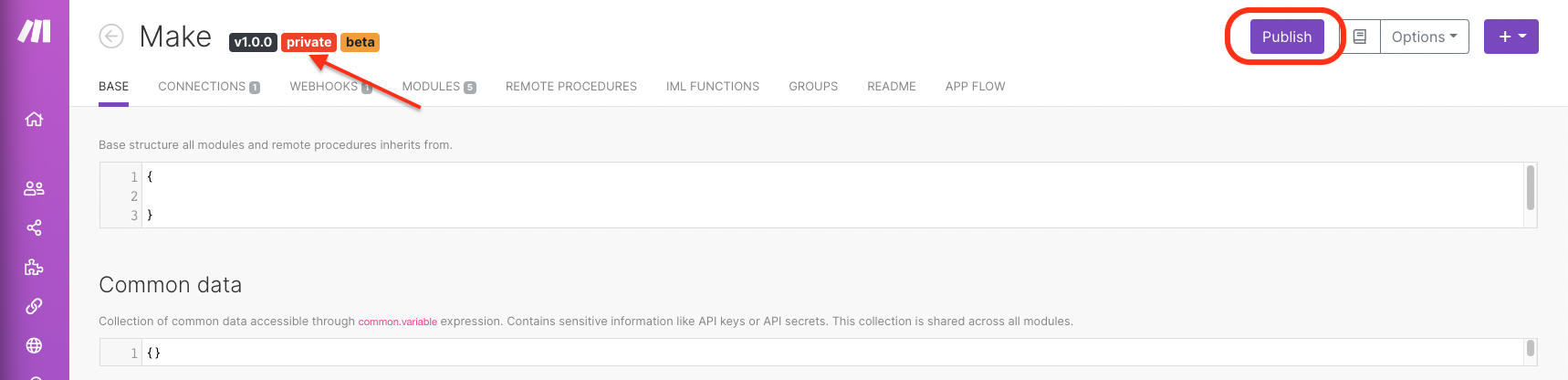Screen dimensions: 1568x380
Task: Select the App Flow tab
Action: coord(975,87)
